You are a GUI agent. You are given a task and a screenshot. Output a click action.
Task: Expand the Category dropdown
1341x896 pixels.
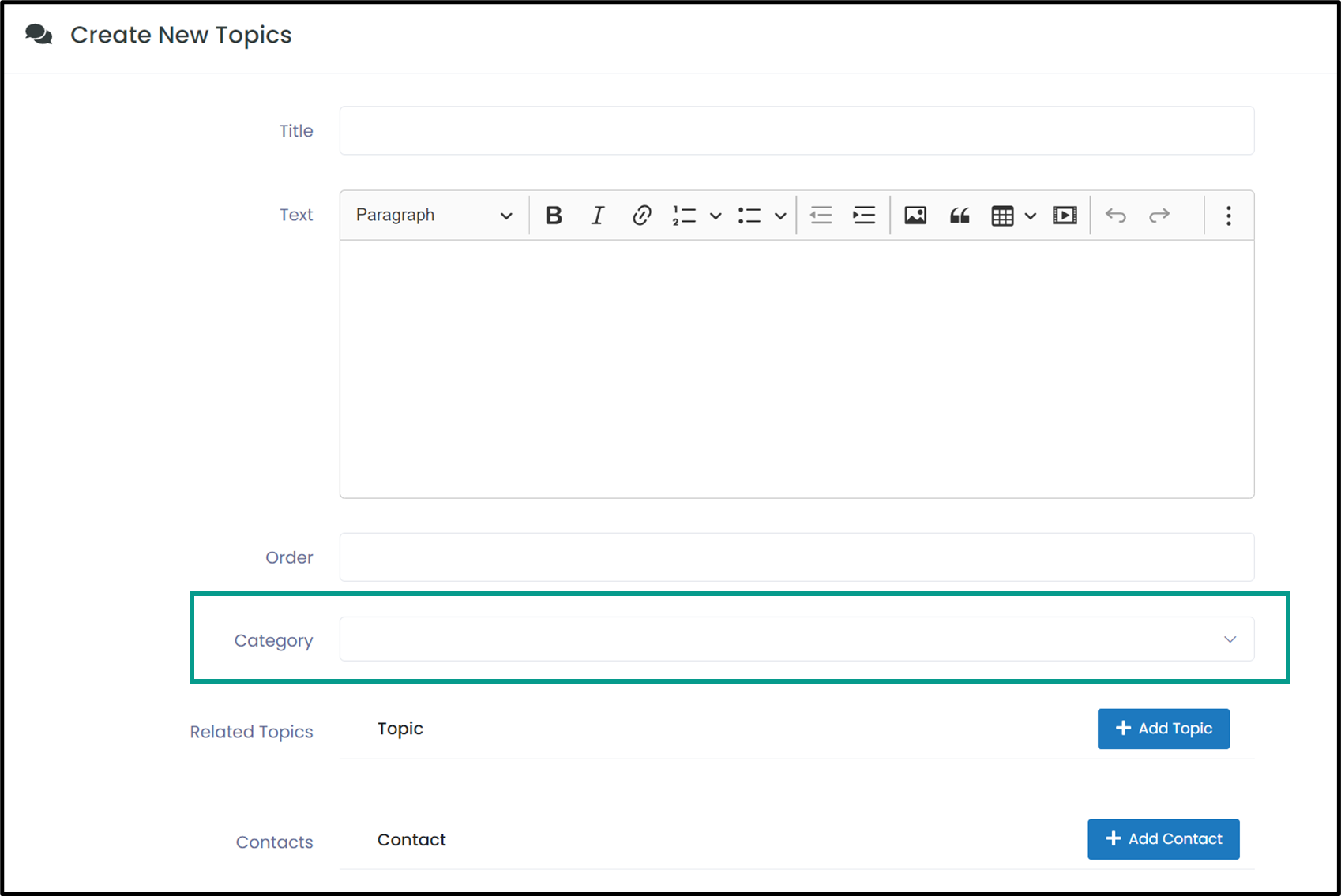(x=797, y=639)
